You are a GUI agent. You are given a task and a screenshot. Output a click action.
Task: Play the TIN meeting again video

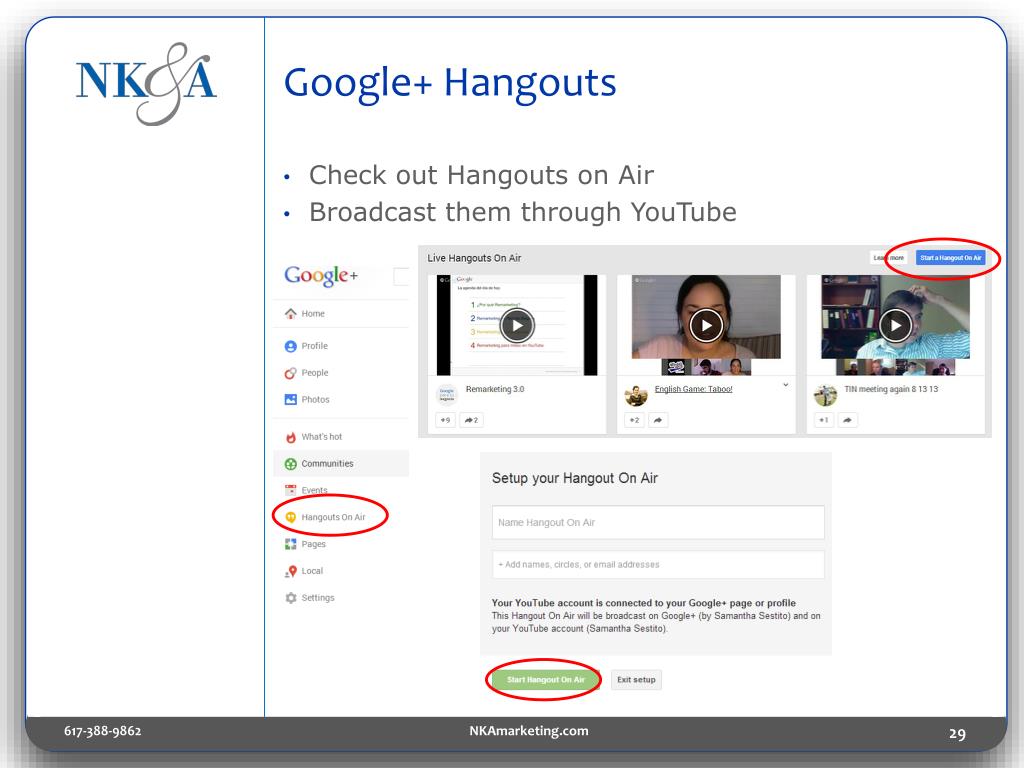point(895,325)
